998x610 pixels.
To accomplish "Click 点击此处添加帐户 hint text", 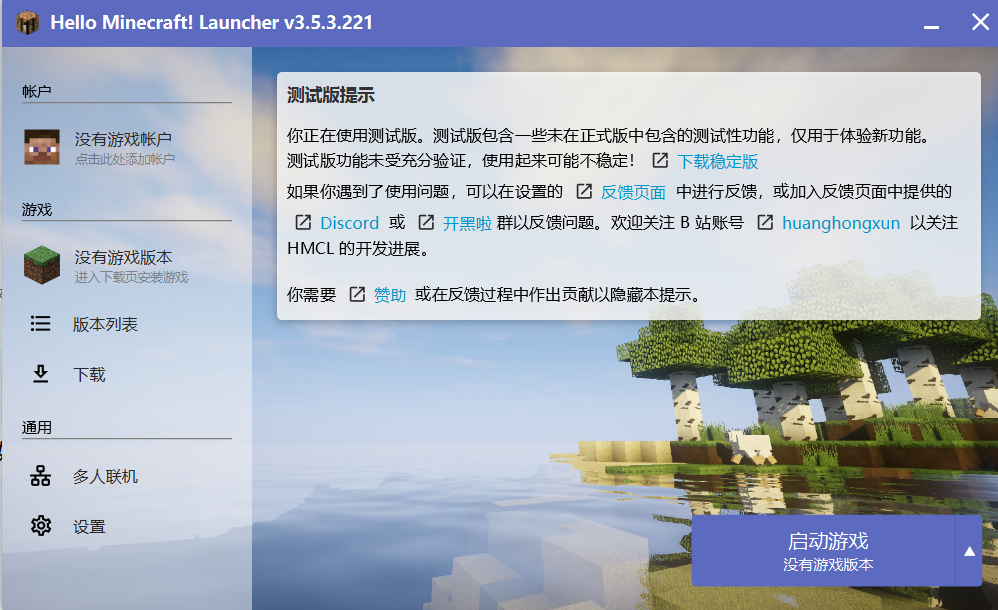I will pos(125,159).
